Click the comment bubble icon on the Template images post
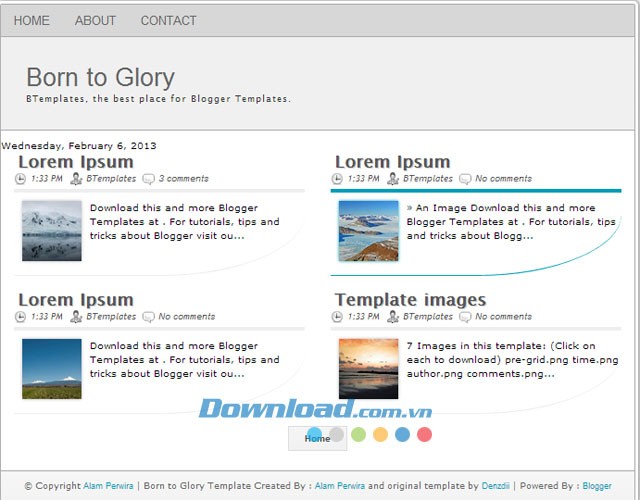This screenshot has width=640, height=500. coord(465,317)
